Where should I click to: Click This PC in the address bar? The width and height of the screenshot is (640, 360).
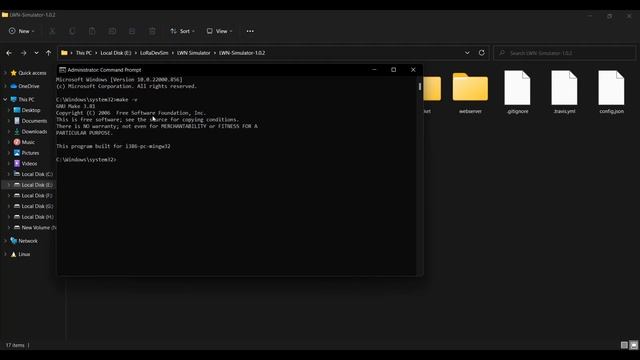pyautogui.click(x=84, y=53)
